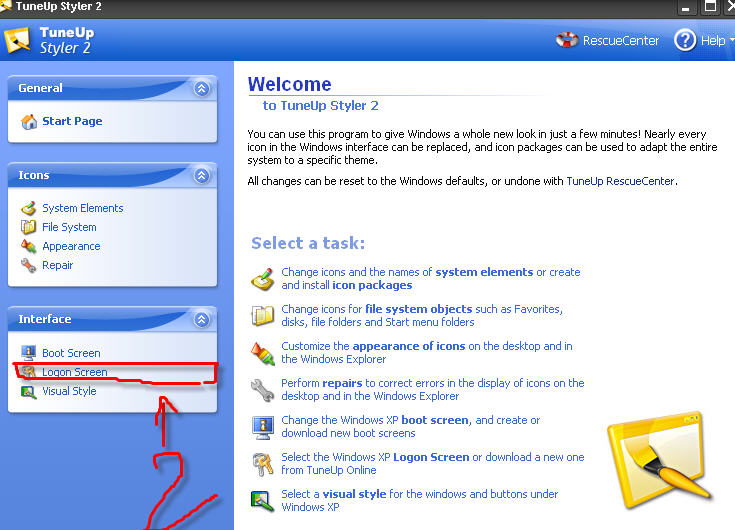Click the Help question mark icon

pyautogui.click(x=685, y=41)
